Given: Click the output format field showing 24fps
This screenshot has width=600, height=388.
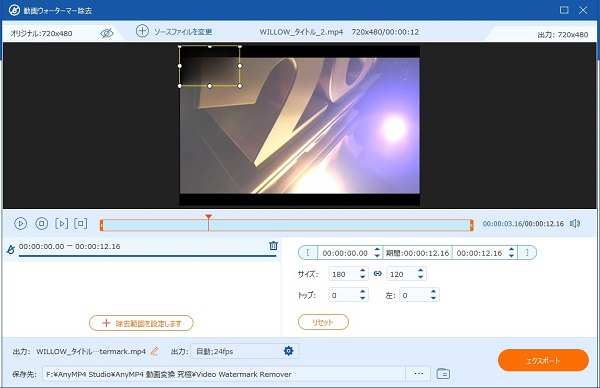Looking at the screenshot, I should pos(237,351).
